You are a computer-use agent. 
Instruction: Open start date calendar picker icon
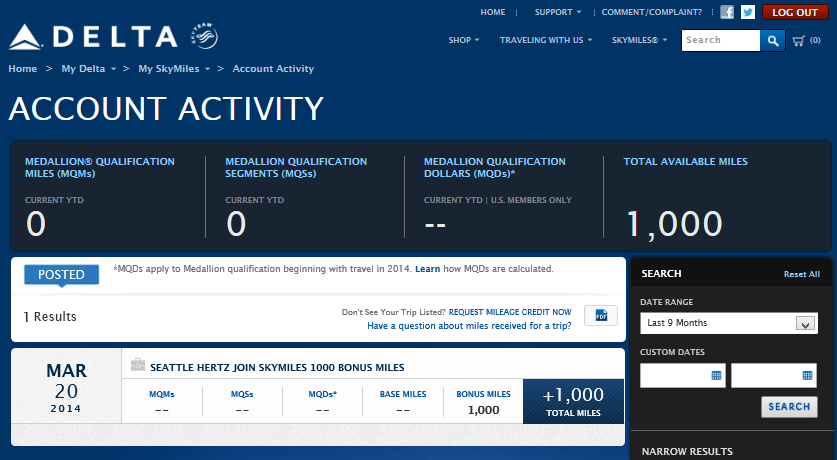pyautogui.click(x=716, y=376)
